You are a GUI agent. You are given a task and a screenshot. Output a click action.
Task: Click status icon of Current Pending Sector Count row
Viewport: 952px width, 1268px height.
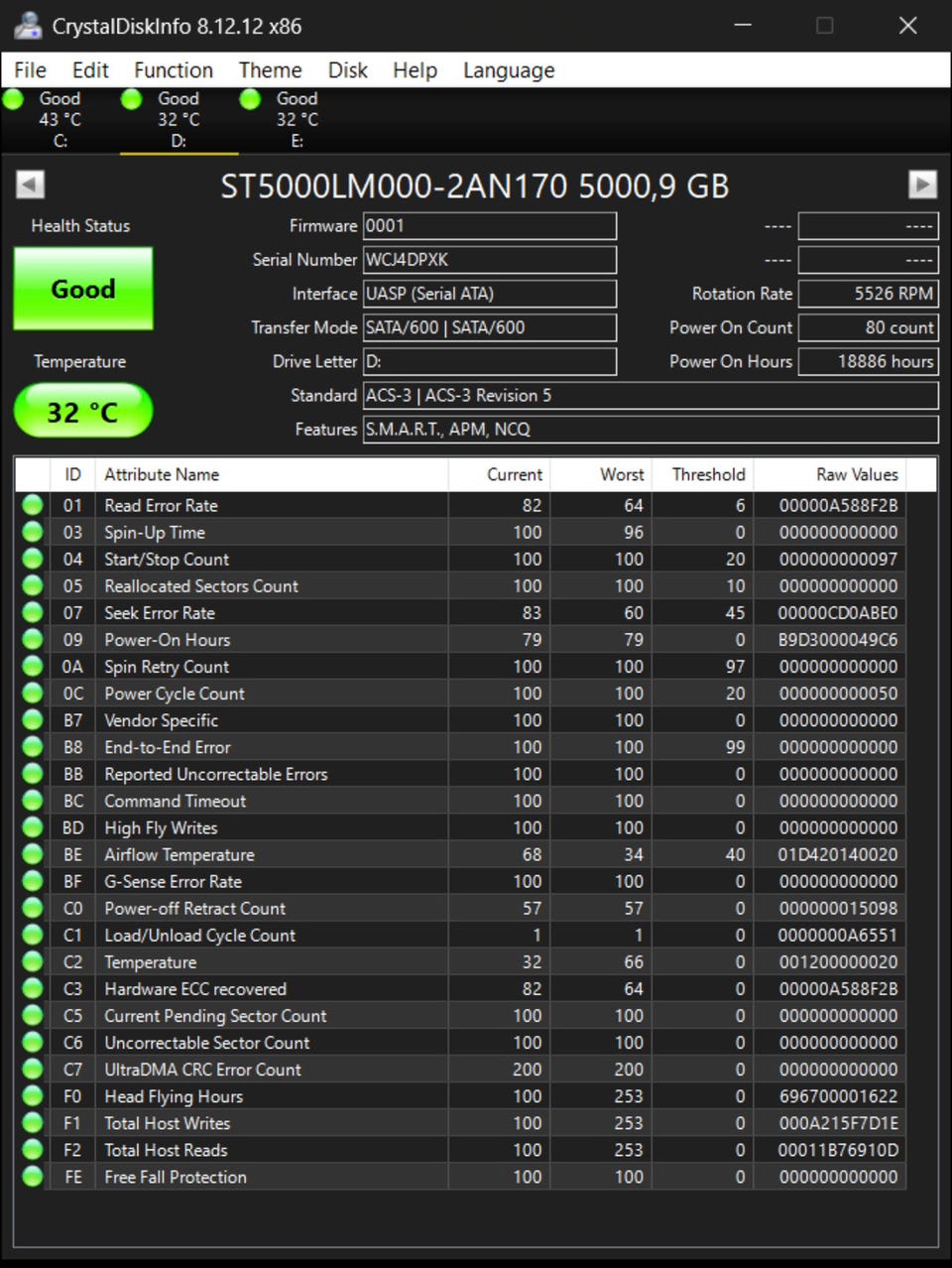(x=33, y=1015)
